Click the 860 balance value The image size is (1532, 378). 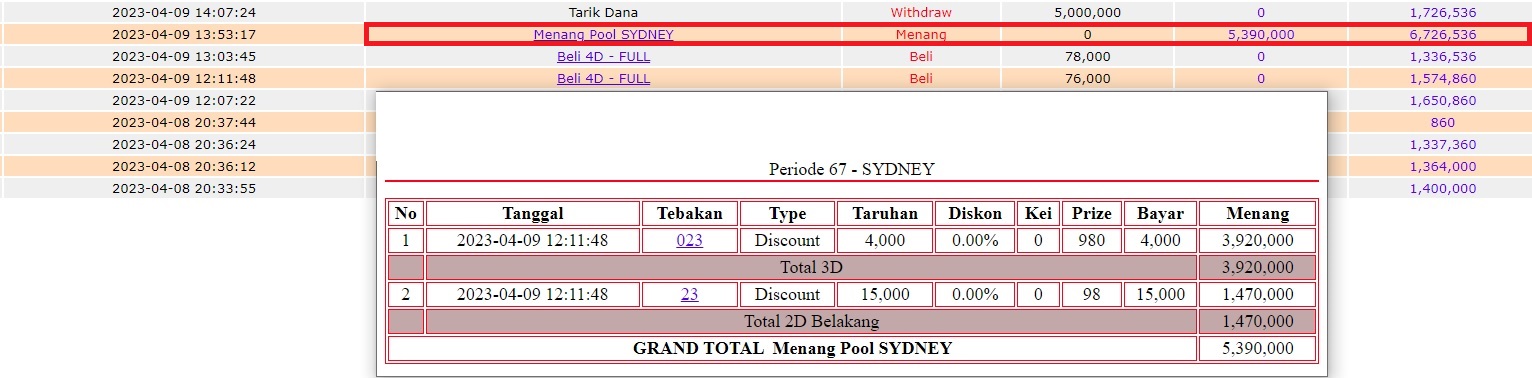click(x=1442, y=122)
